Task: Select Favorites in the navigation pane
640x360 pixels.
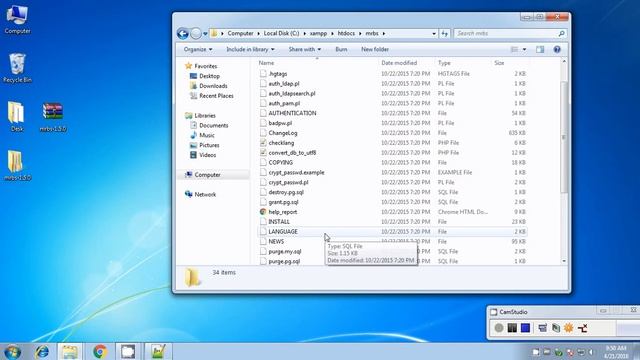Action: click(206, 66)
